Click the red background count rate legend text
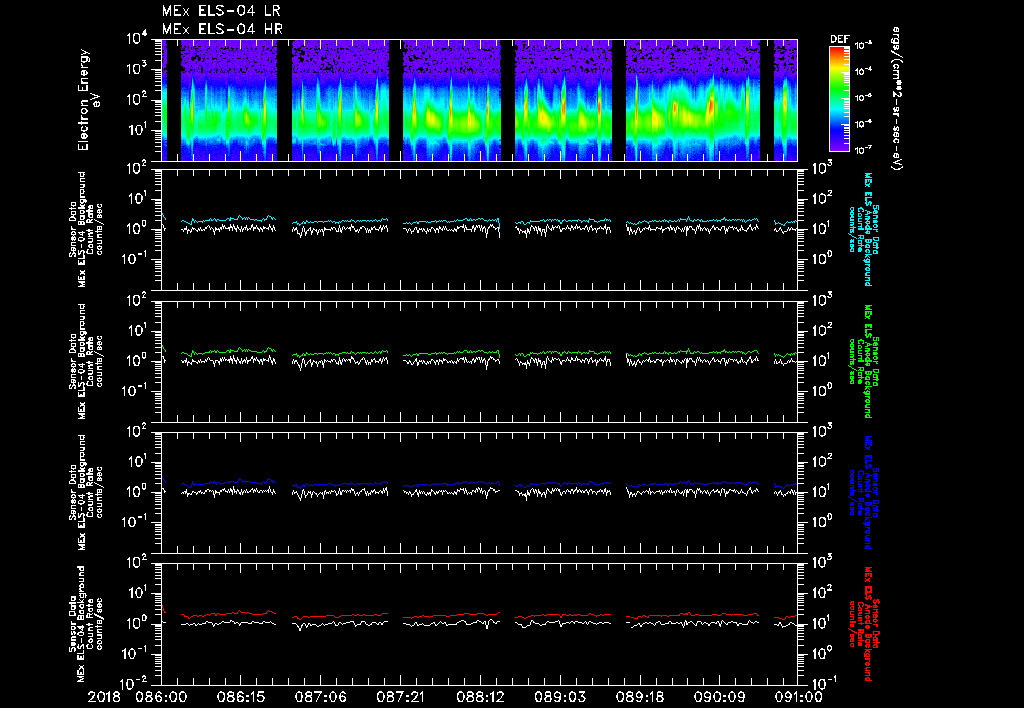This screenshot has height=708, width=1024. [x=867, y=622]
